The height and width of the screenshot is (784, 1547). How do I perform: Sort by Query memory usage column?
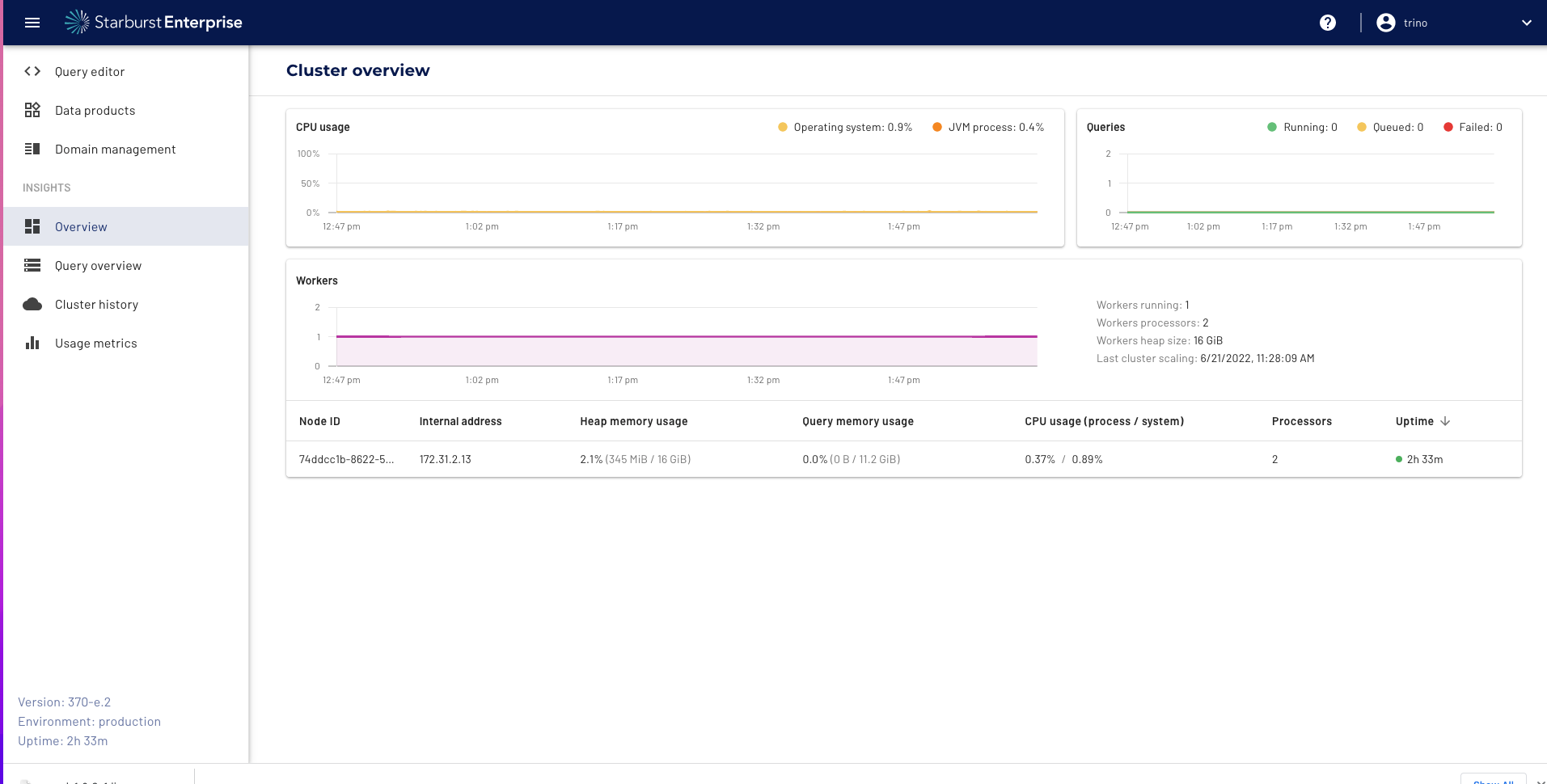click(858, 421)
